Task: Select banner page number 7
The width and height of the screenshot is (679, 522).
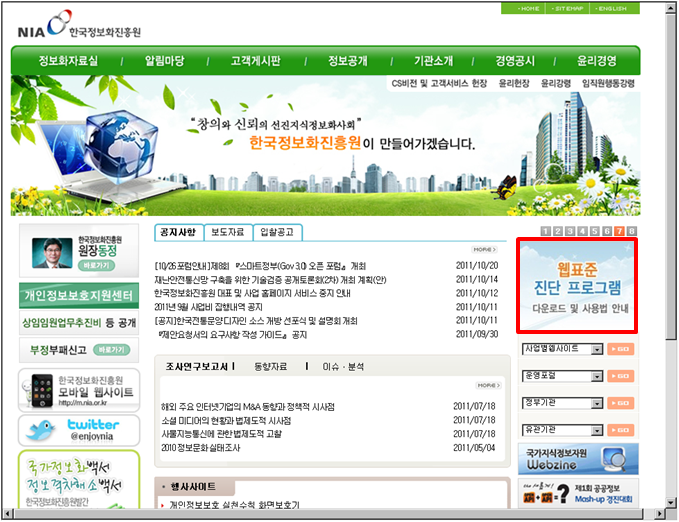Action: point(619,231)
